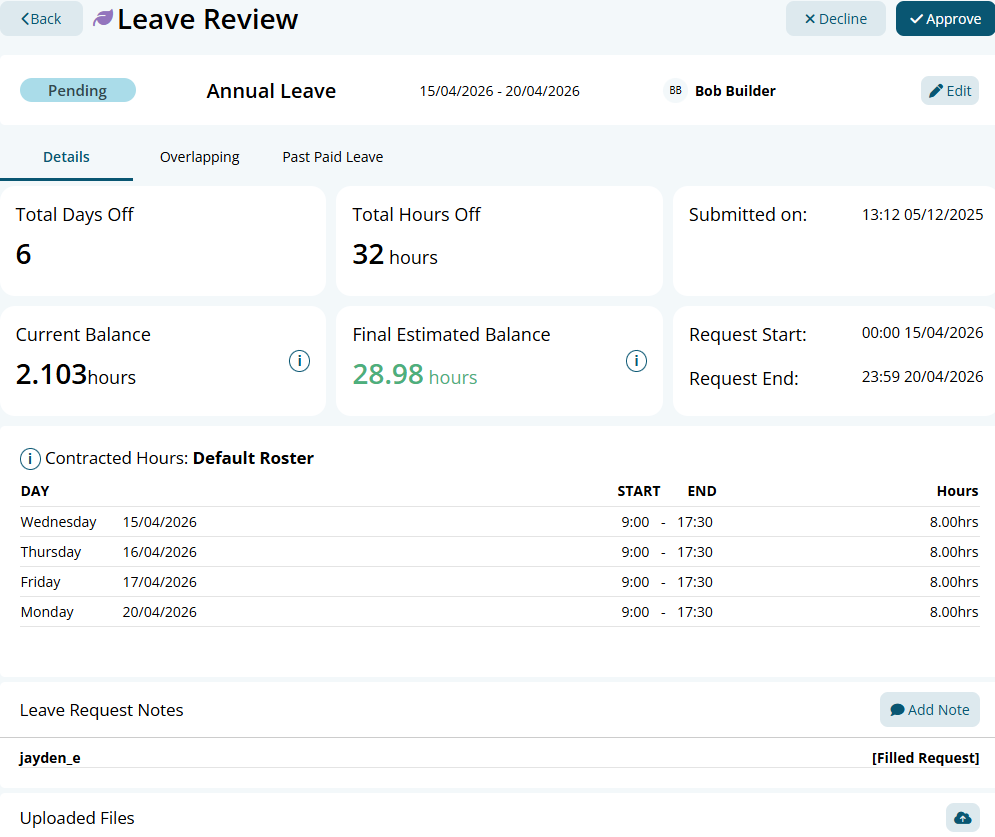Viewport: 995px width, 837px height.
Task: Add a note to the leave request
Action: 929,710
